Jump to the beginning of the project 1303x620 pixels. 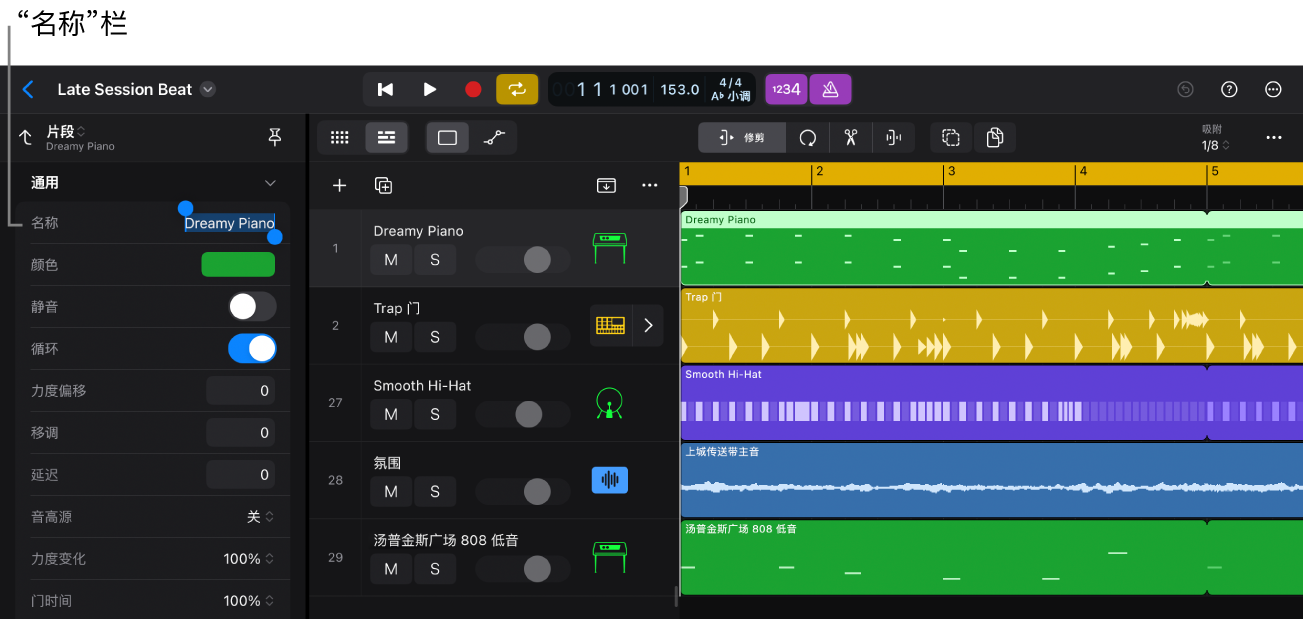(x=385, y=89)
